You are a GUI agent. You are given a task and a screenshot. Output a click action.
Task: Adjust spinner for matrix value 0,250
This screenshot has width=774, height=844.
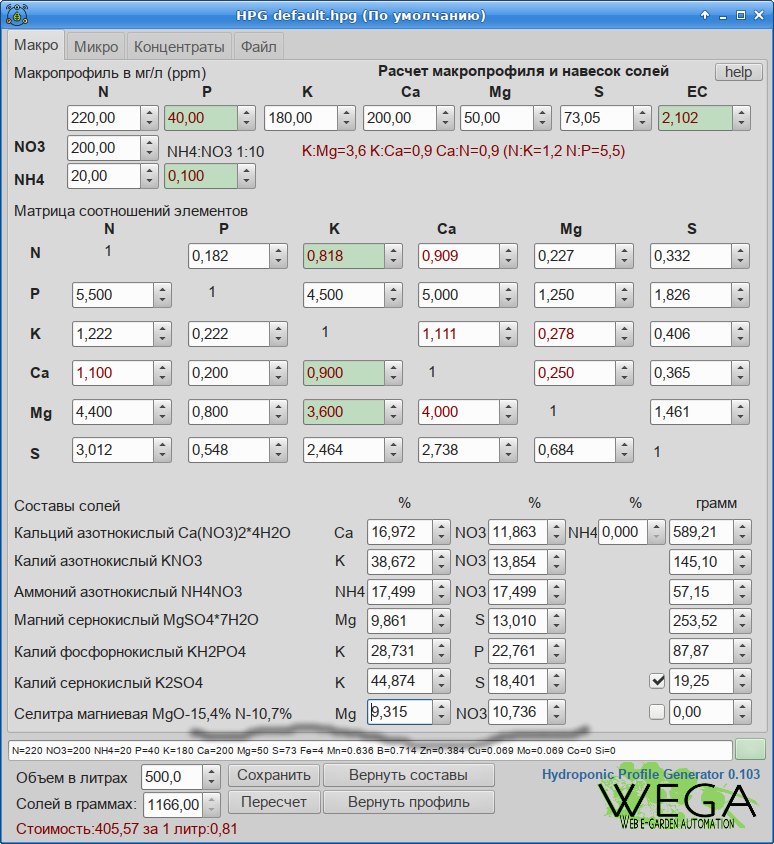point(624,373)
